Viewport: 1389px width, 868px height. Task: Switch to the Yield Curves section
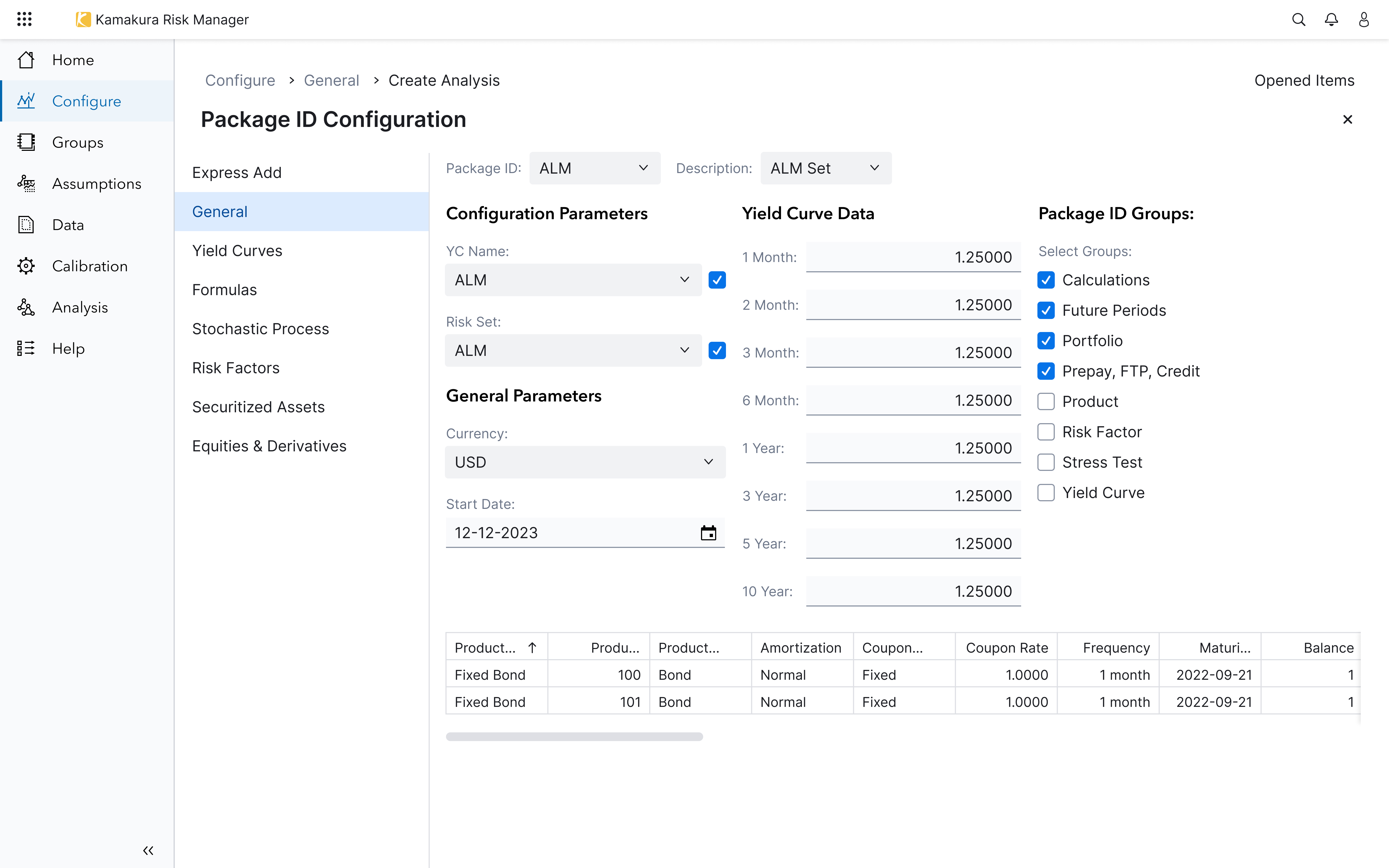[x=237, y=251]
